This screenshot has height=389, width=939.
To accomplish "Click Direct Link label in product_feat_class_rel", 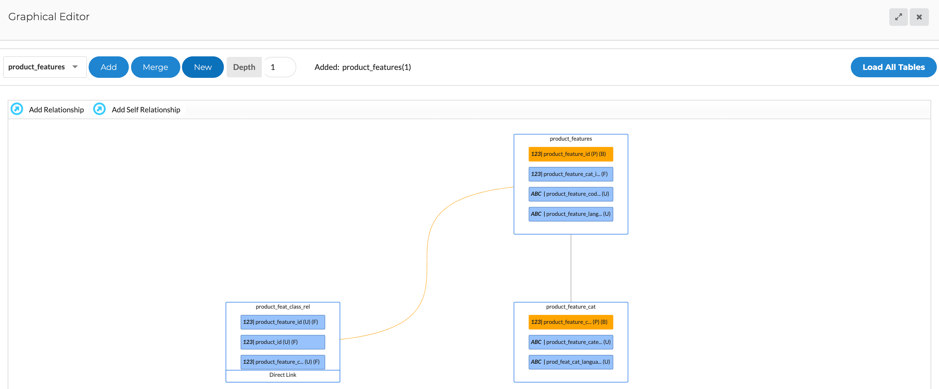I will point(283,375).
